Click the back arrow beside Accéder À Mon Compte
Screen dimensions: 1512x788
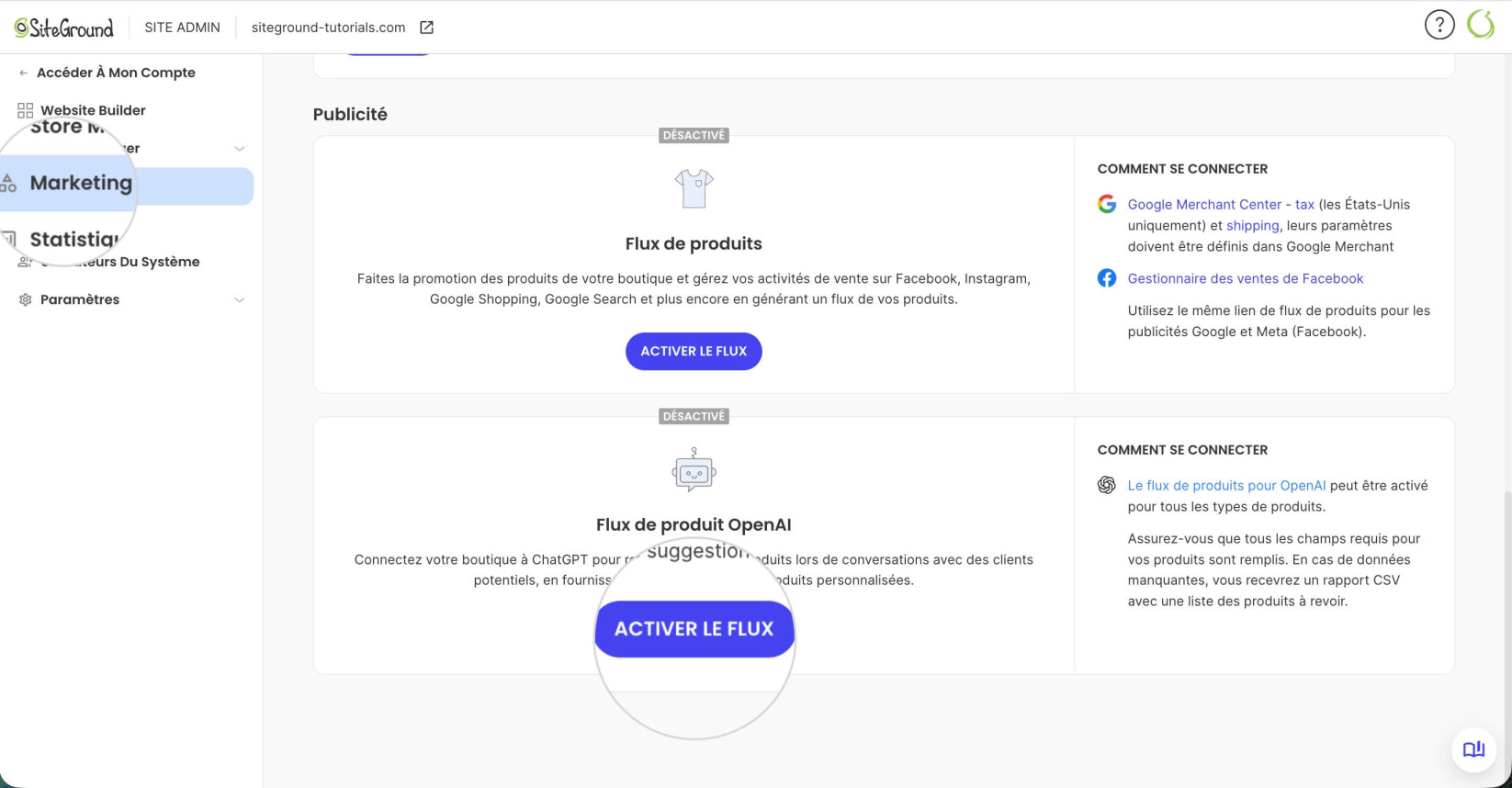click(x=23, y=73)
